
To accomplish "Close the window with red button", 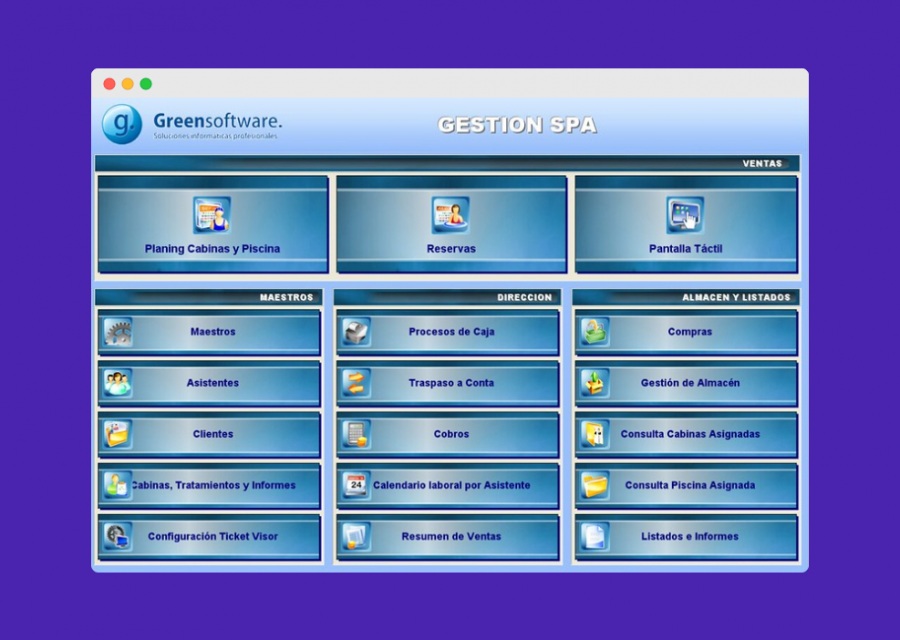I will 109,84.
